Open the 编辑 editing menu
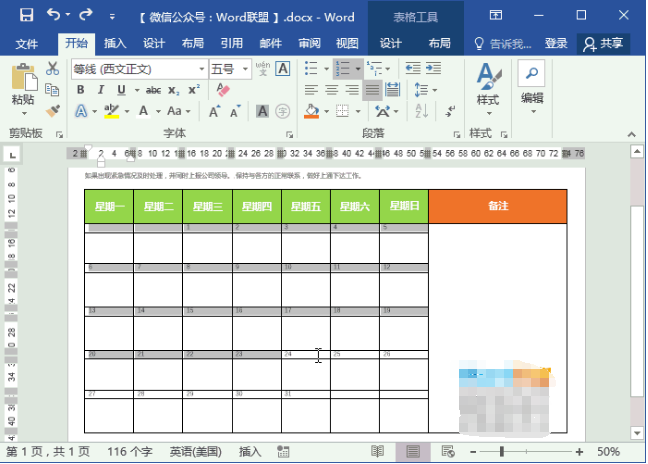 [x=532, y=88]
